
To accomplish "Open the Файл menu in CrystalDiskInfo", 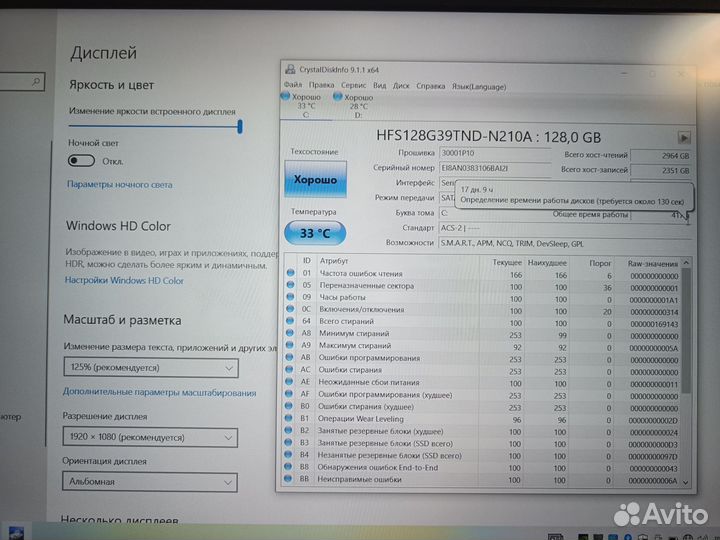I will click(x=292, y=84).
